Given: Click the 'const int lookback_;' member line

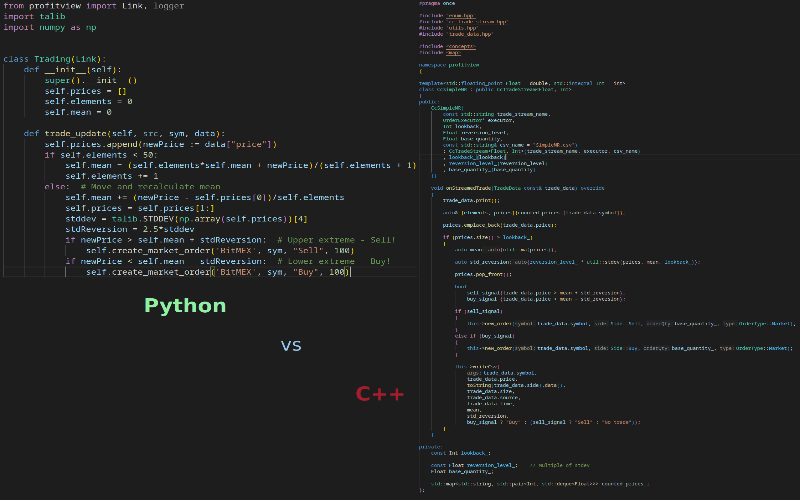Looking at the screenshot, I should coord(461,453).
